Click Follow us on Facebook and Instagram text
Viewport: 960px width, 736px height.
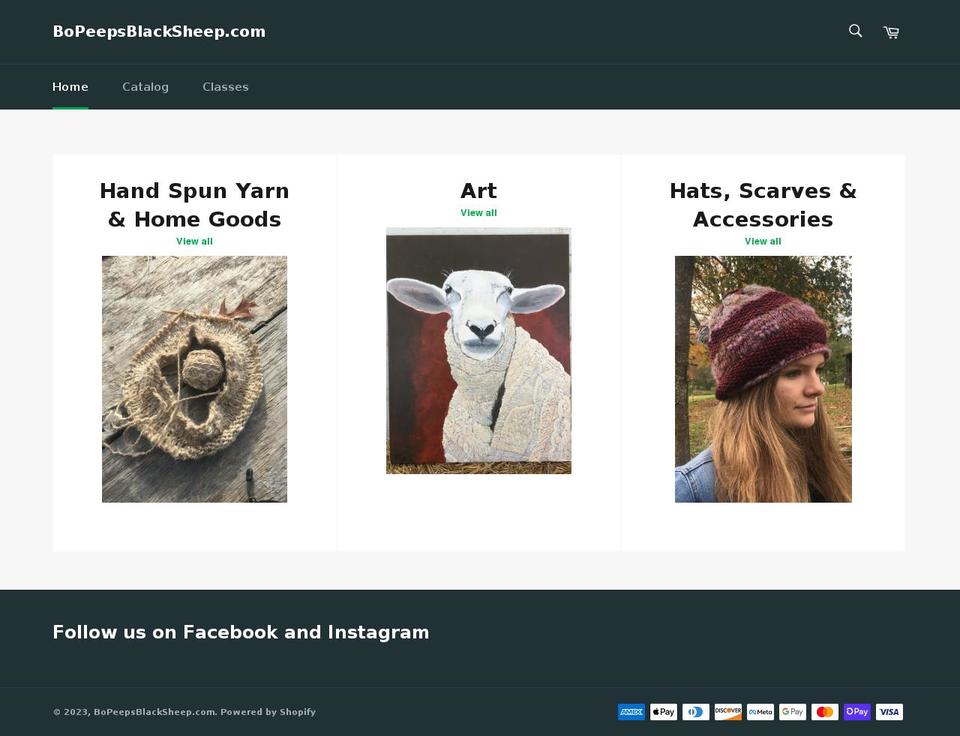point(241,632)
